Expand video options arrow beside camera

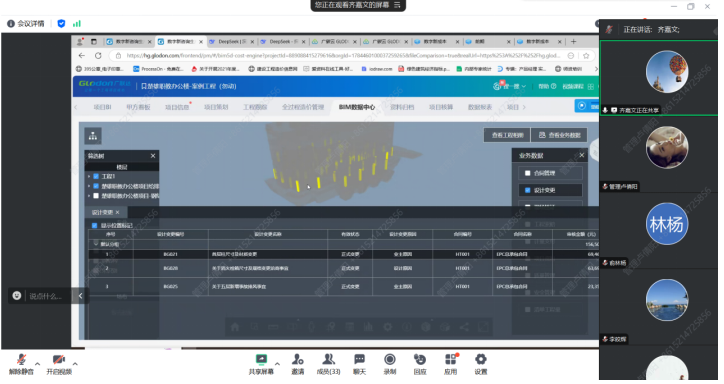coord(75,364)
